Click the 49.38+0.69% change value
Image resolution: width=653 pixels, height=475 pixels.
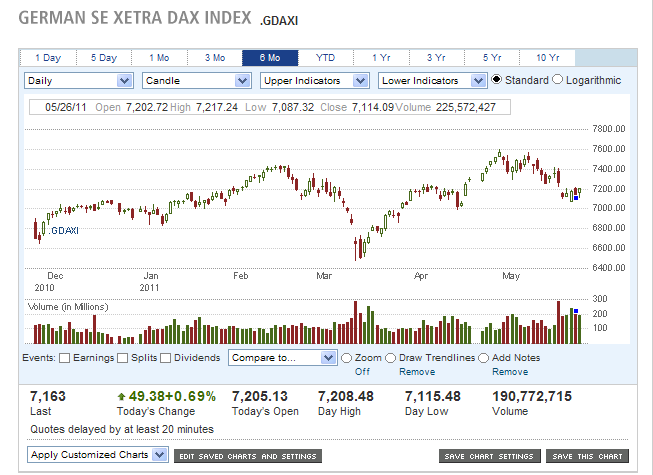pos(172,396)
